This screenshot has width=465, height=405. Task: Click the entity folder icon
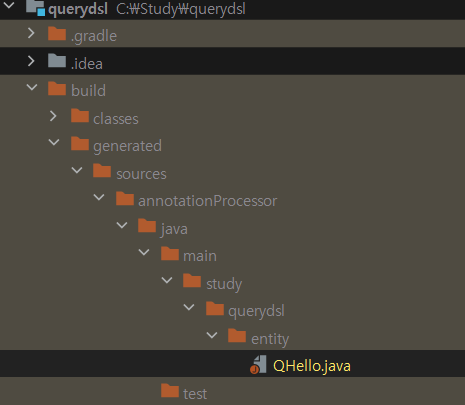[237, 336]
